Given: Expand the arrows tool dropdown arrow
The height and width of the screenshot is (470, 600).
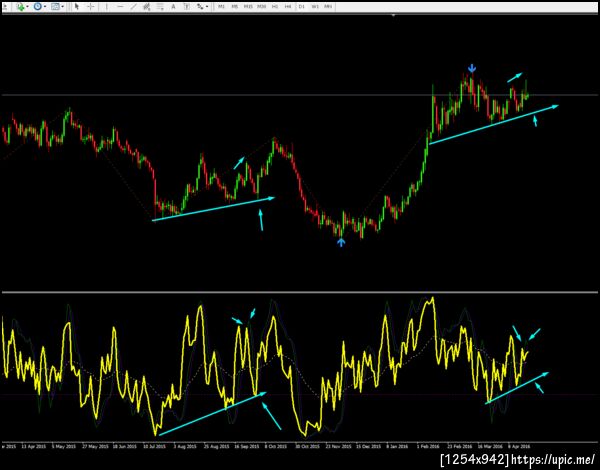Looking at the screenshot, I should [207, 7].
